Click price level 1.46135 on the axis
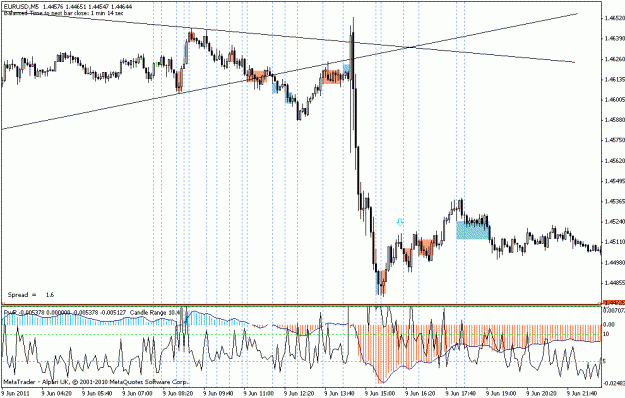This screenshot has width=625, height=398. click(614, 79)
